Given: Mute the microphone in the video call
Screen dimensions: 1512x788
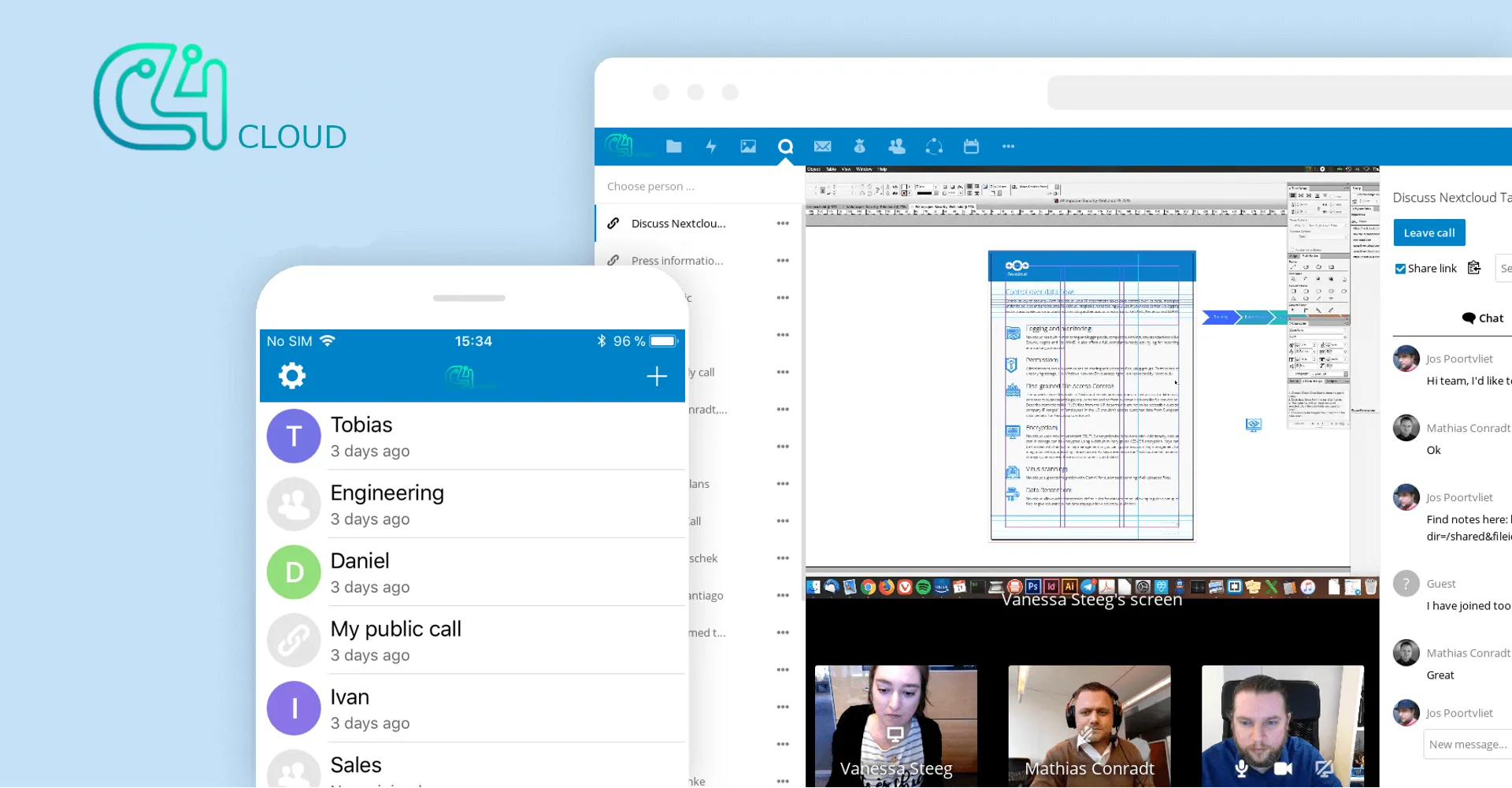Looking at the screenshot, I should (x=1242, y=768).
